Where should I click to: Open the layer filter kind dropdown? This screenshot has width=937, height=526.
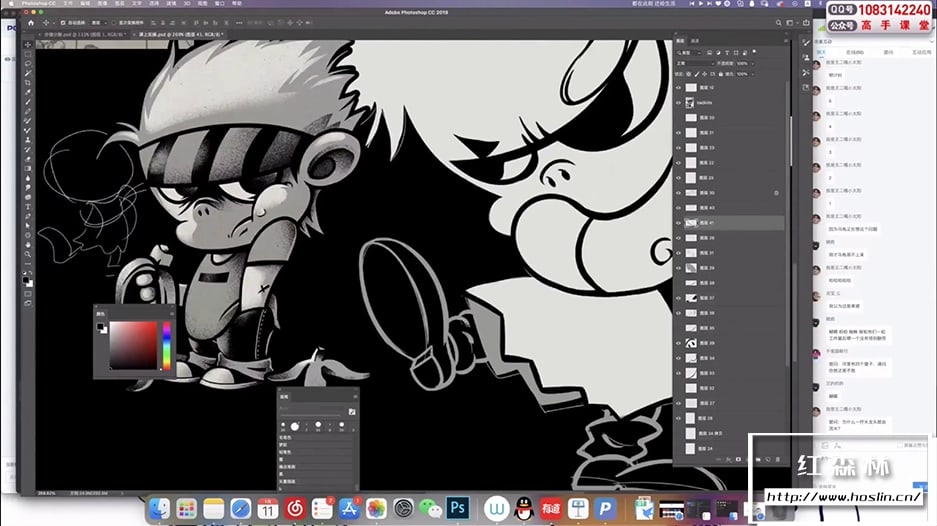pyautogui.click(x=690, y=53)
